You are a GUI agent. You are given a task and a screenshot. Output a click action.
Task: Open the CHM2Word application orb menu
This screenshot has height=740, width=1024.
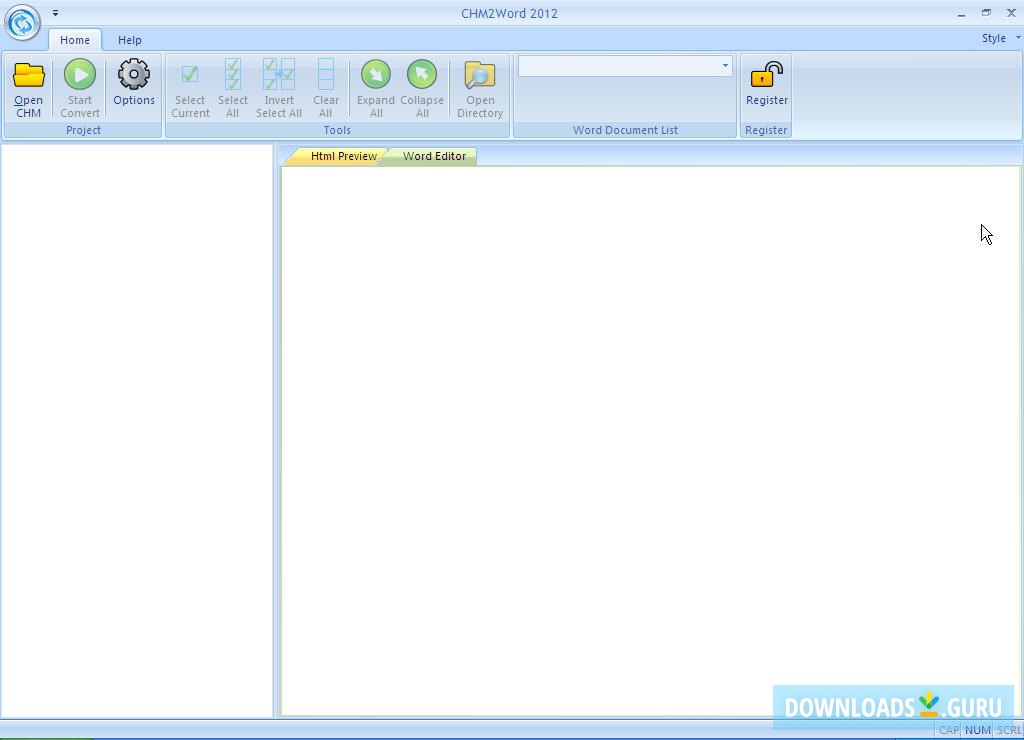tap(23, 22)
